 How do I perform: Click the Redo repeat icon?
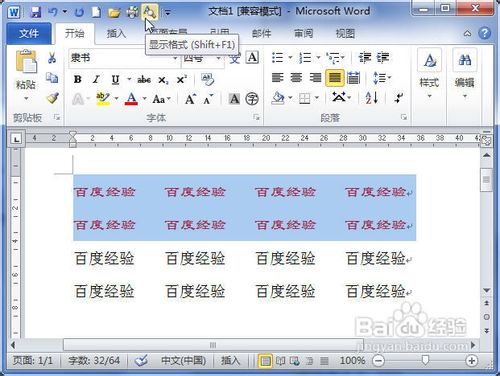click(79, 12)
